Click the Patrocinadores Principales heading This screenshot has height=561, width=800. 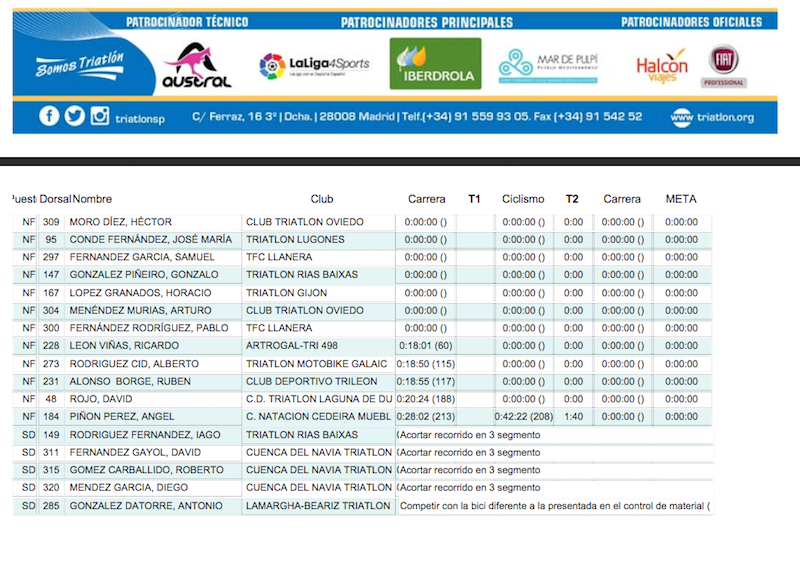[x=427, y=22]
